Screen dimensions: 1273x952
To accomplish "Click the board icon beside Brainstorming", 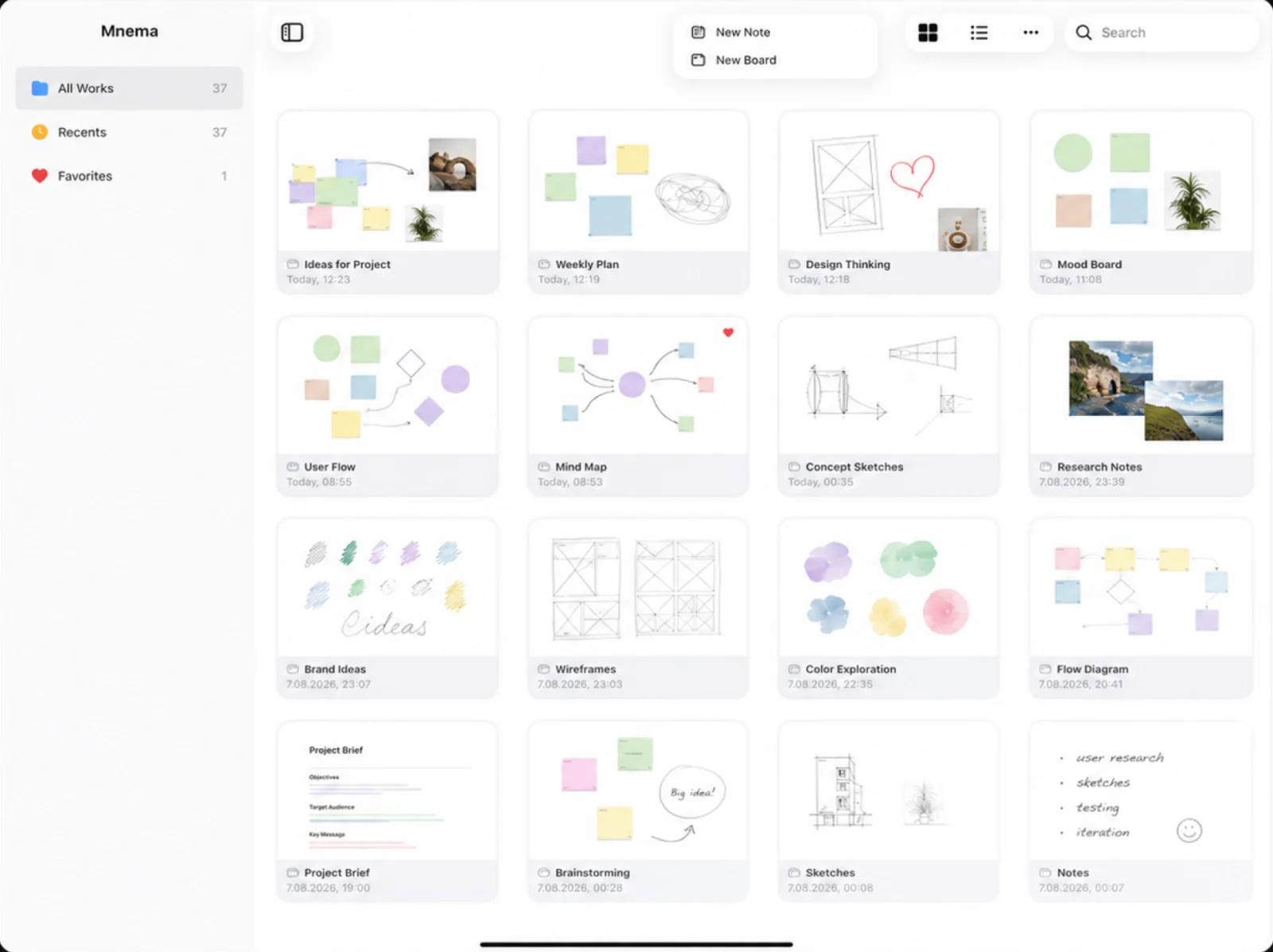I will [x=544, y=872].
